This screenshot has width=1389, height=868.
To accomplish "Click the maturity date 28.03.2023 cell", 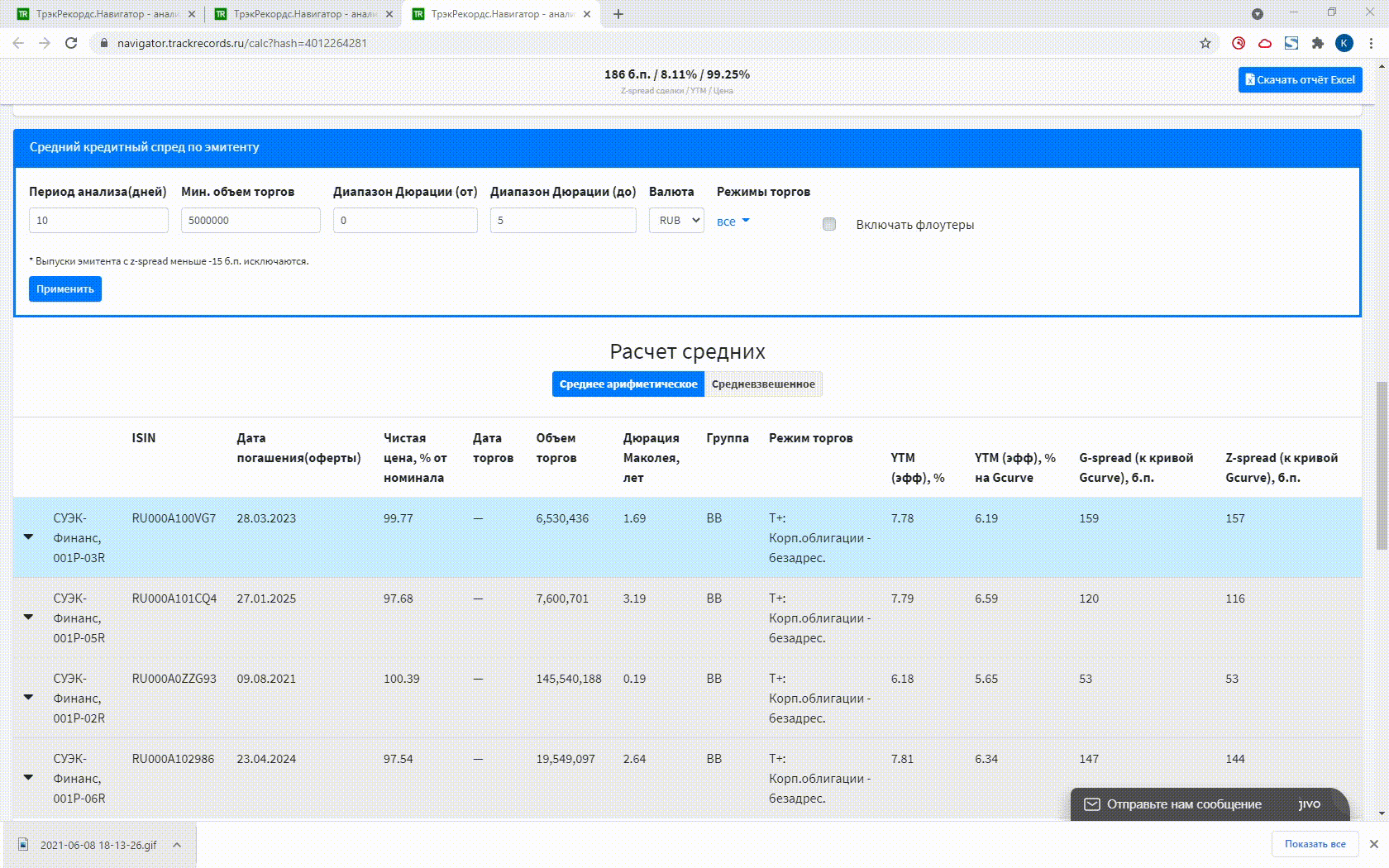I will [x=266, y=518].
